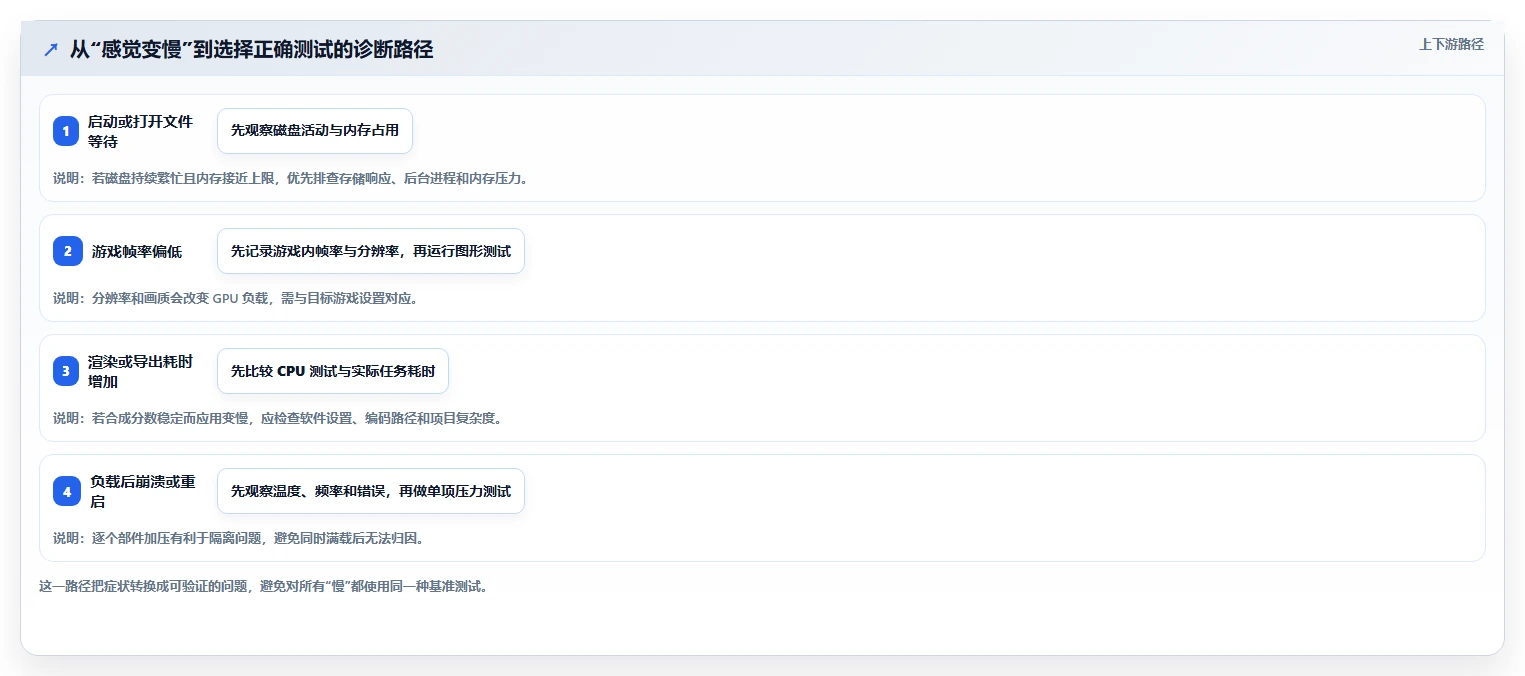Viewport: 1525px width, 676px height.
Task: Click the 渲染或导出耗时增加 step label
Action: (x=141, y=371)
